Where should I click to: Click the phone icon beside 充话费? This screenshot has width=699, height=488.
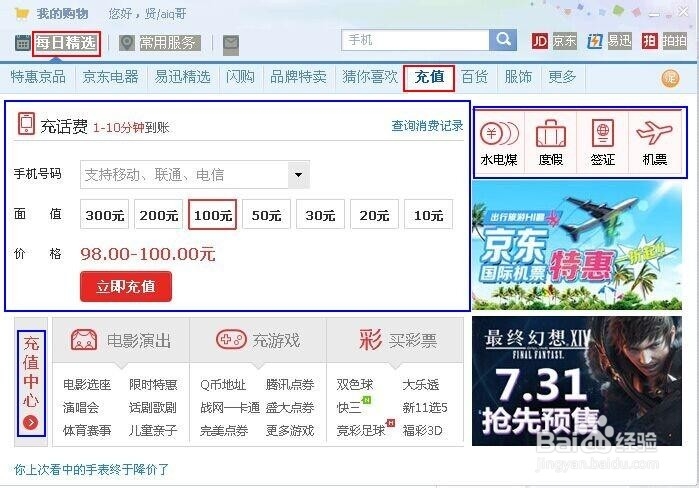point(26,123)
